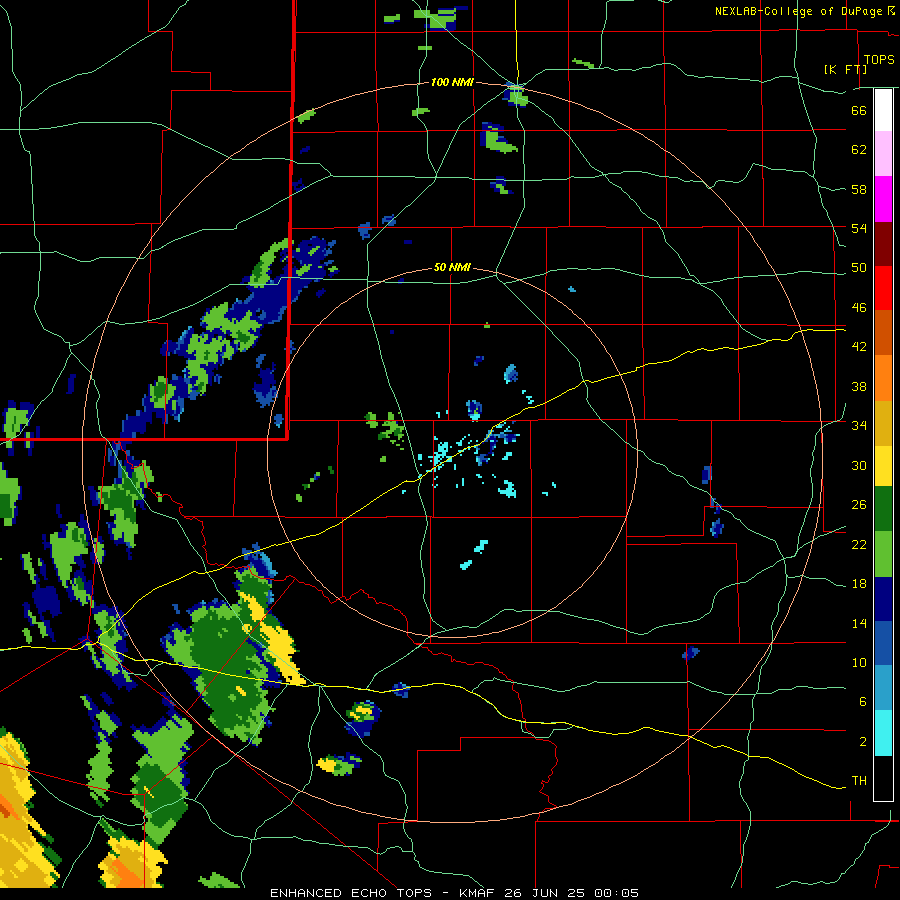Screen dimensions: 900x900
Task: Click the "[K FT]" units label
Action: 845,69
